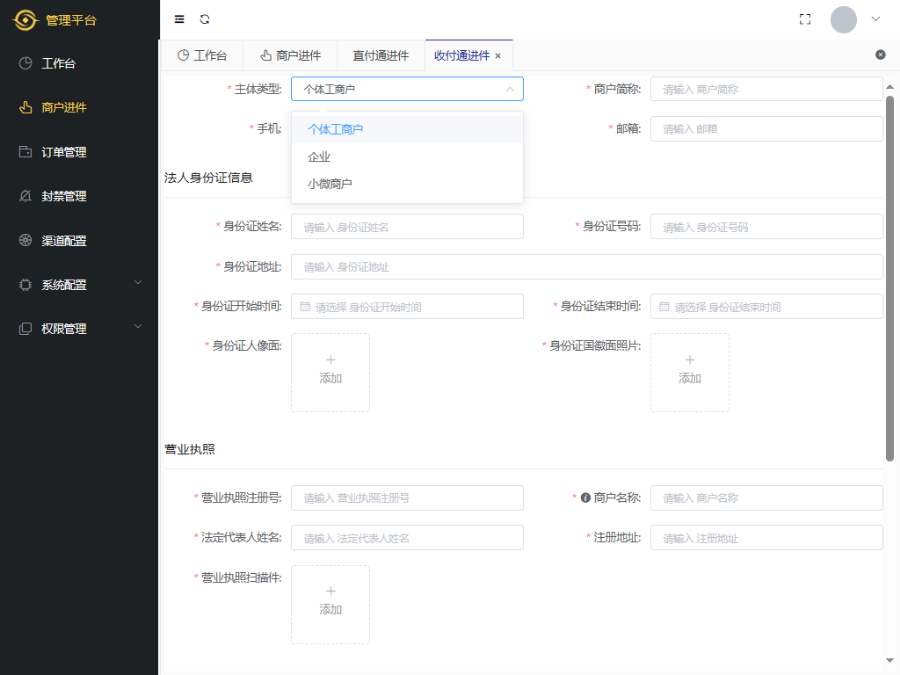Image resolution: width=900 pixels, height=675 pixels.
Task: Click the 系统配置 chip icon
Action: pyautogui.click(x=25, y=284)
